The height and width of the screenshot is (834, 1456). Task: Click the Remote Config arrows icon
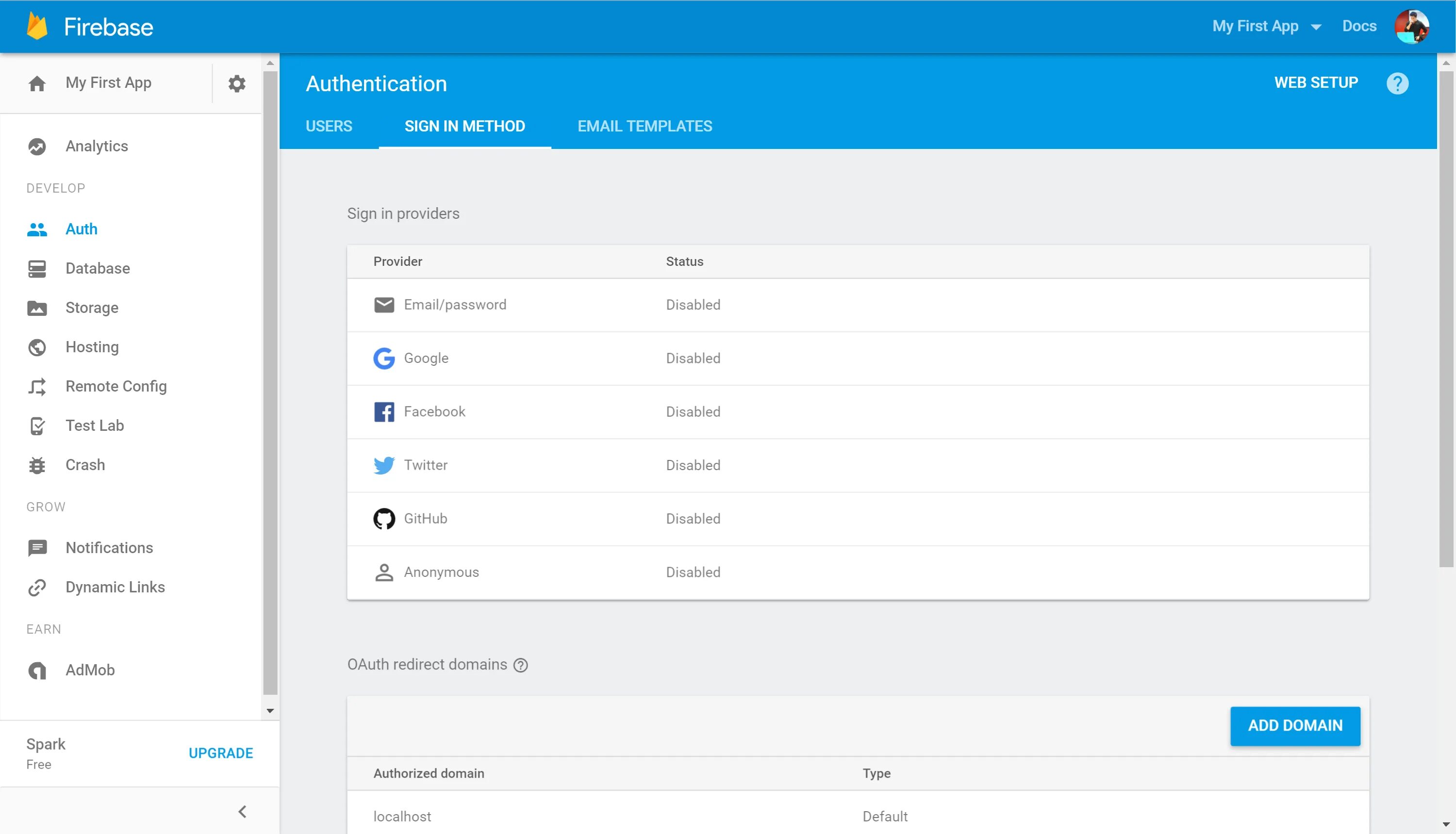tap(37, 387)
